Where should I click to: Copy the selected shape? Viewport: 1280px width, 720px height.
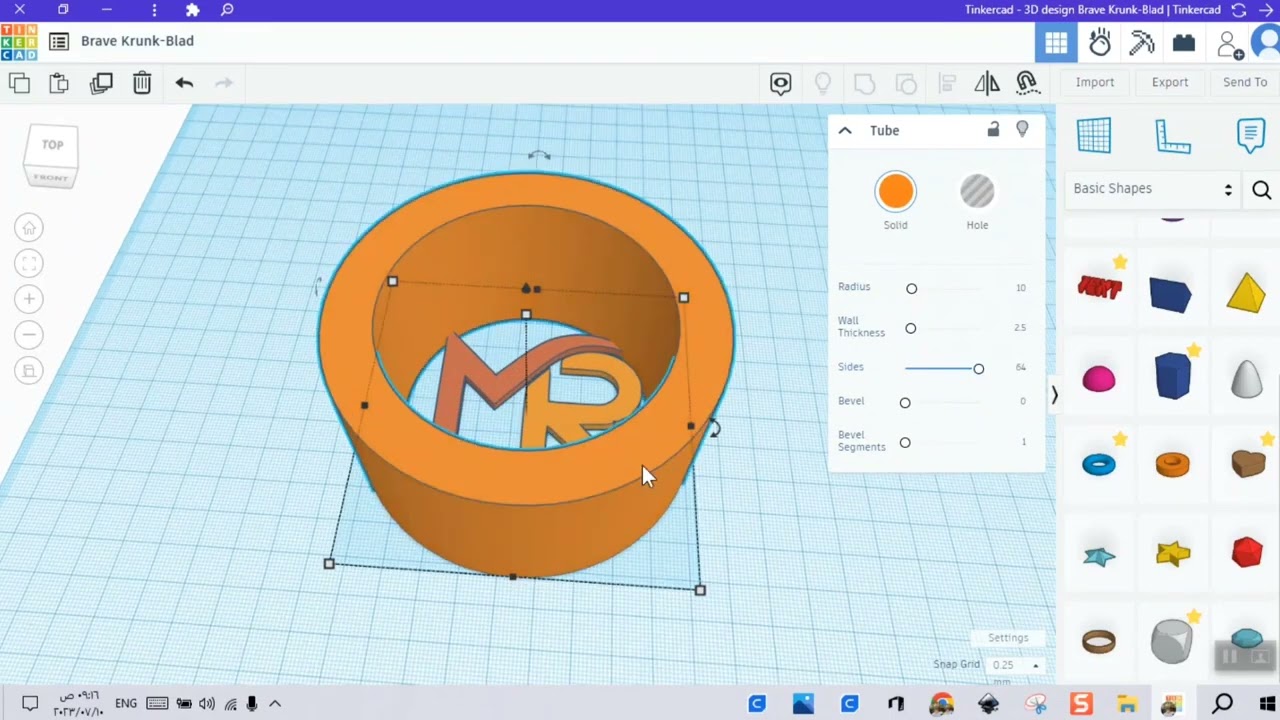click(19, 83)
